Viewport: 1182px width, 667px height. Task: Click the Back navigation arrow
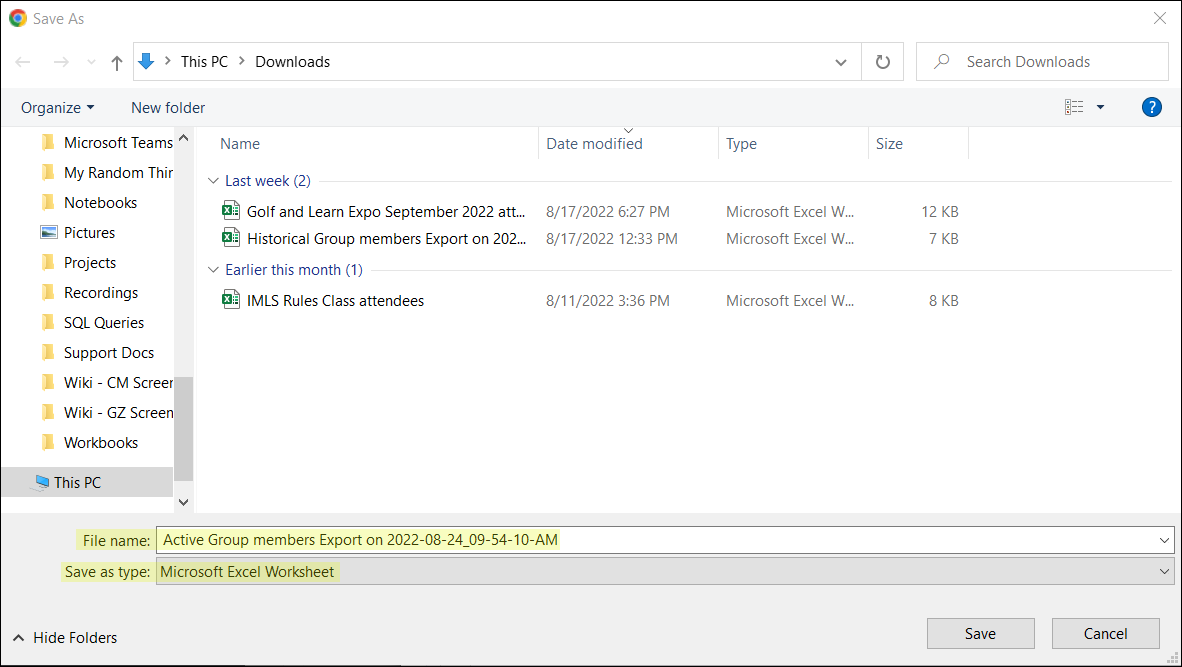[x=23, y=62]
